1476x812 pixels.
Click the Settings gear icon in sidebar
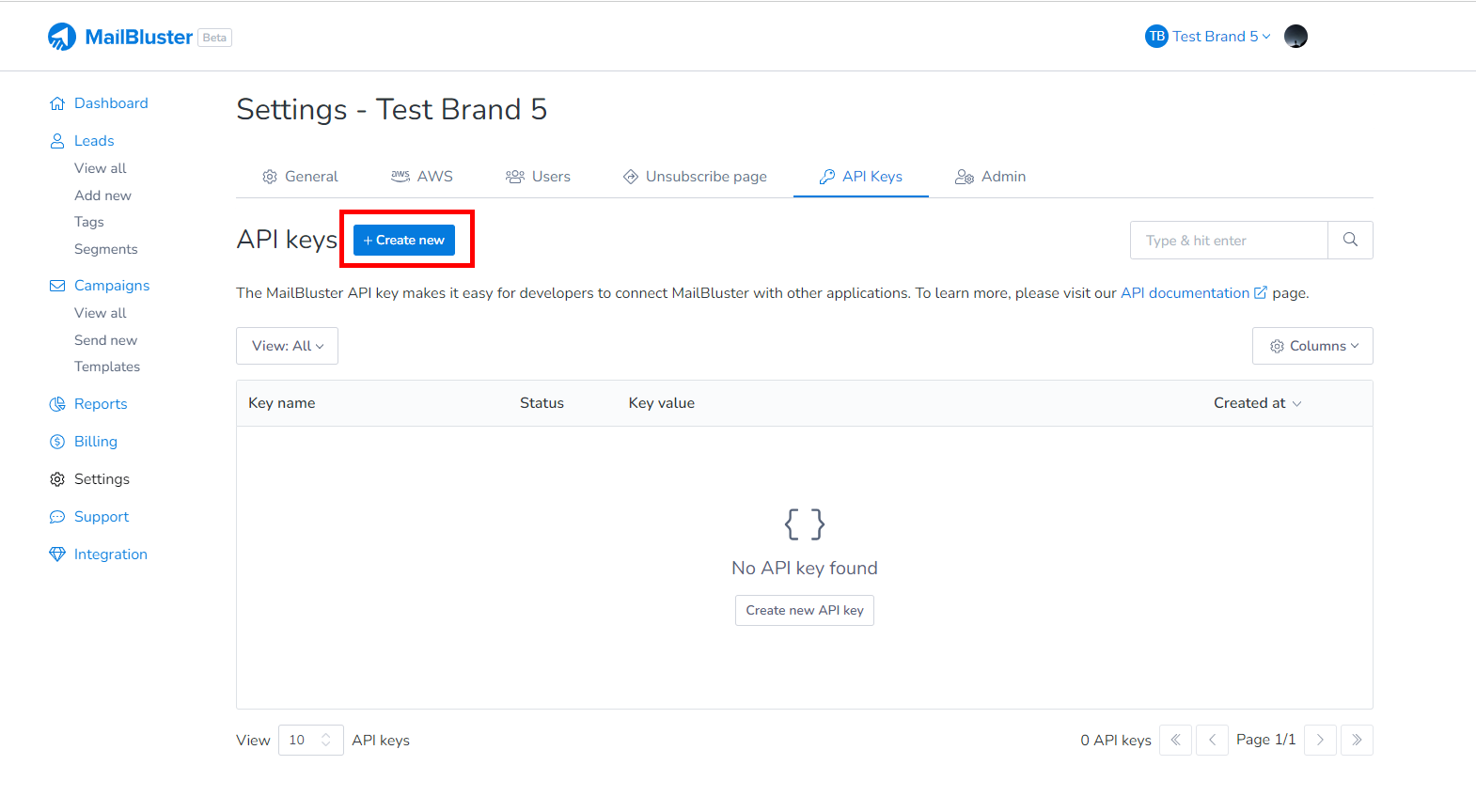(57, 479)
